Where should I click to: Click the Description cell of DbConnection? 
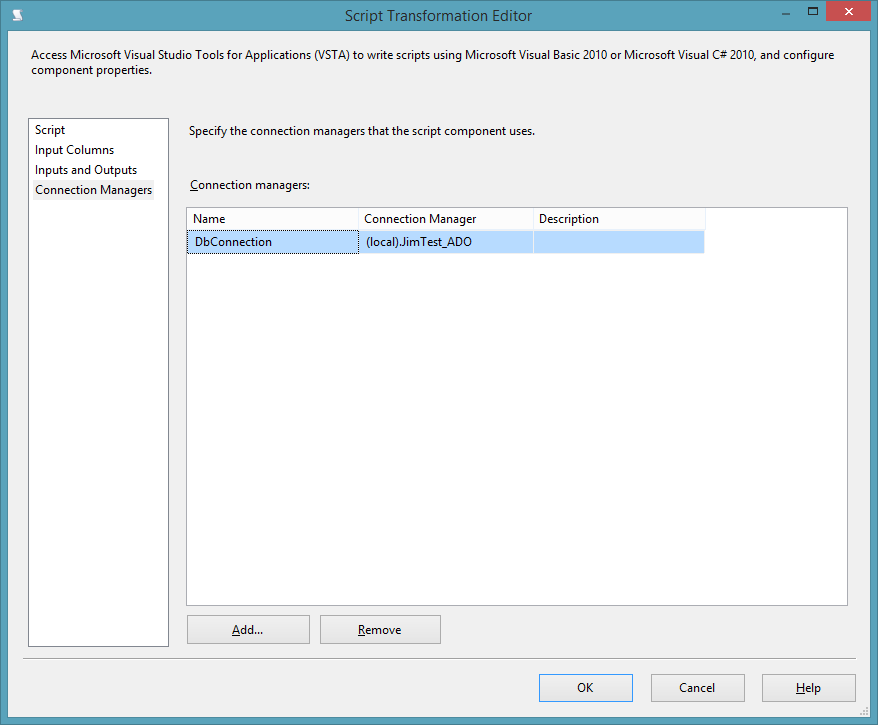(618, 241)
